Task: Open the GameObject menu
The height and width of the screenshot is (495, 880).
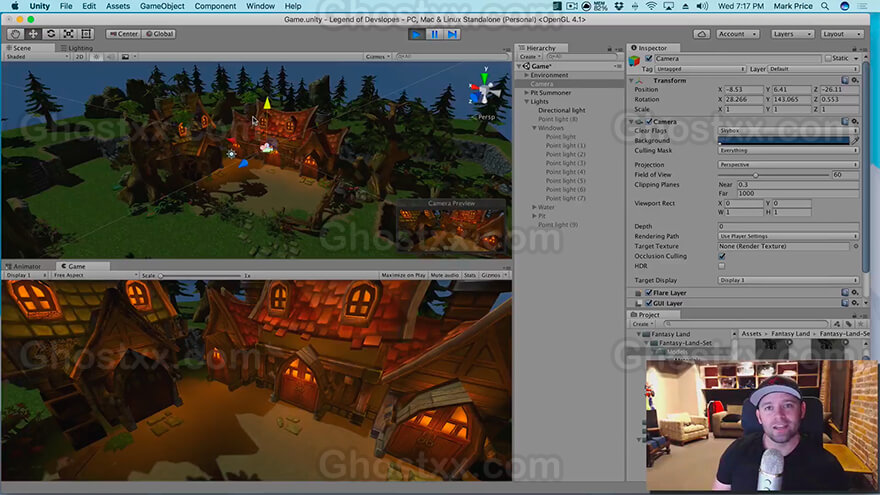Action: point(162,6)
